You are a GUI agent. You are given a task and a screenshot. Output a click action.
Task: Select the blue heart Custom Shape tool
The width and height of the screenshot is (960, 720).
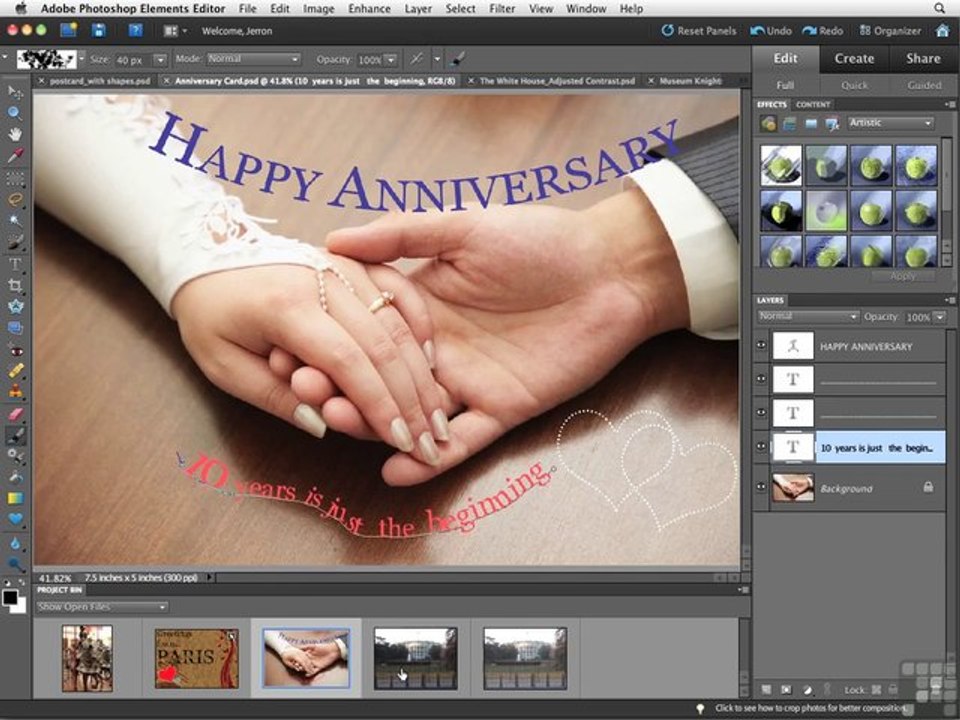click(x=15, y=519)
